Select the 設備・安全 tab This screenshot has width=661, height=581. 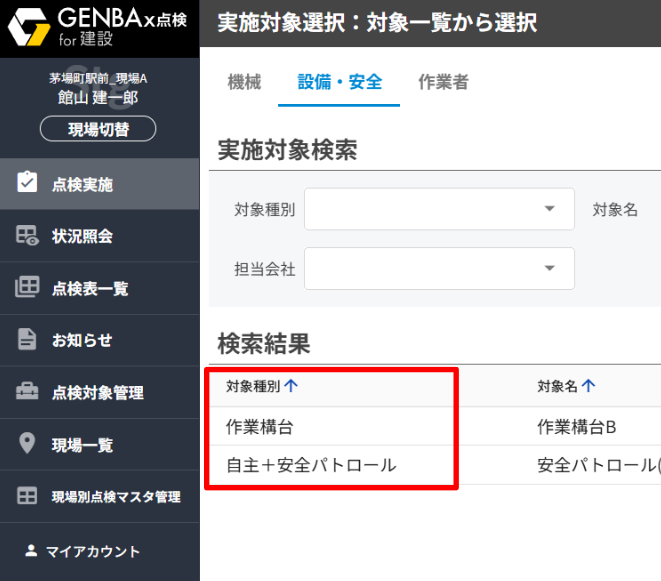tap(340, 82)
